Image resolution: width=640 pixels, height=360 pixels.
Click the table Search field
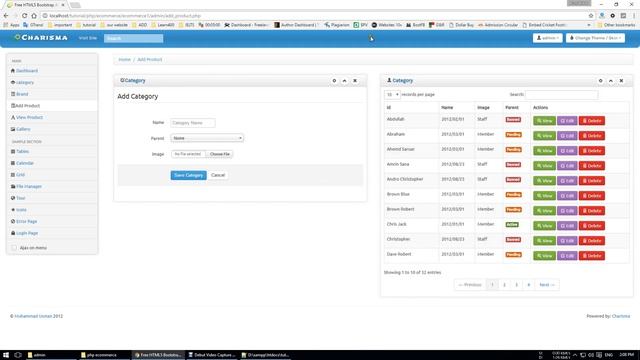click(562, 95)
